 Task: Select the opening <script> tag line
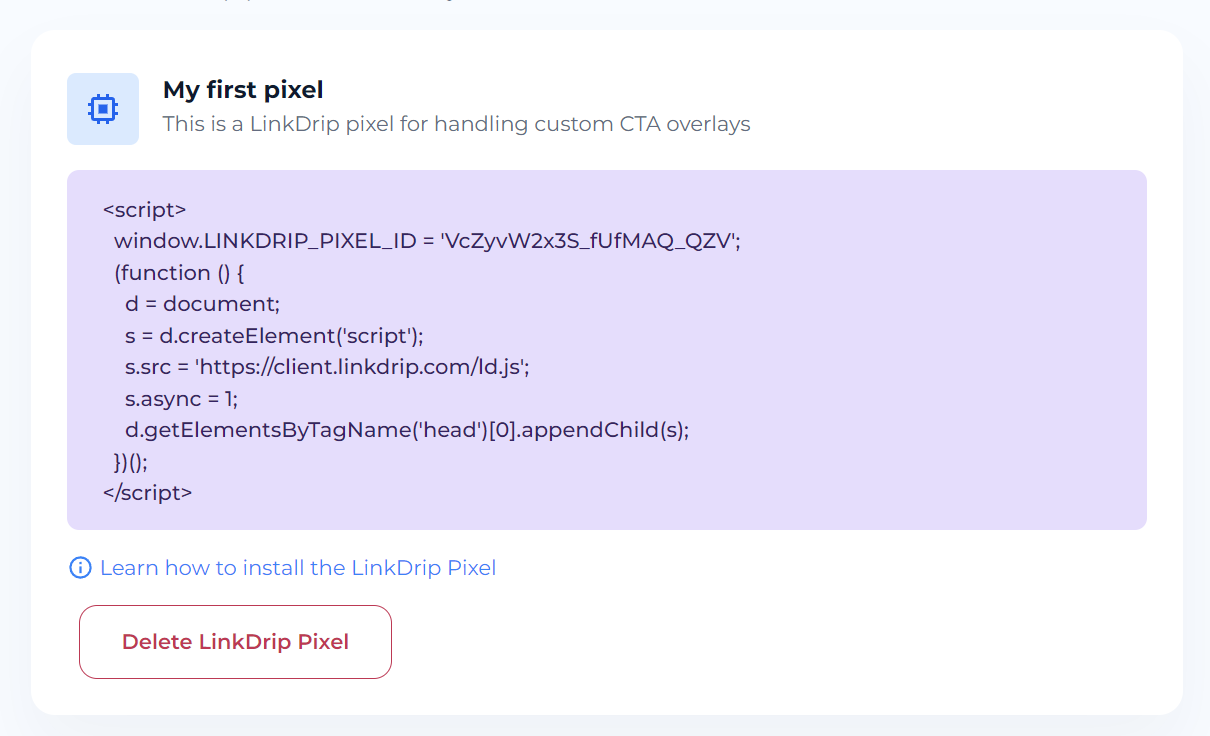[145, 209]
